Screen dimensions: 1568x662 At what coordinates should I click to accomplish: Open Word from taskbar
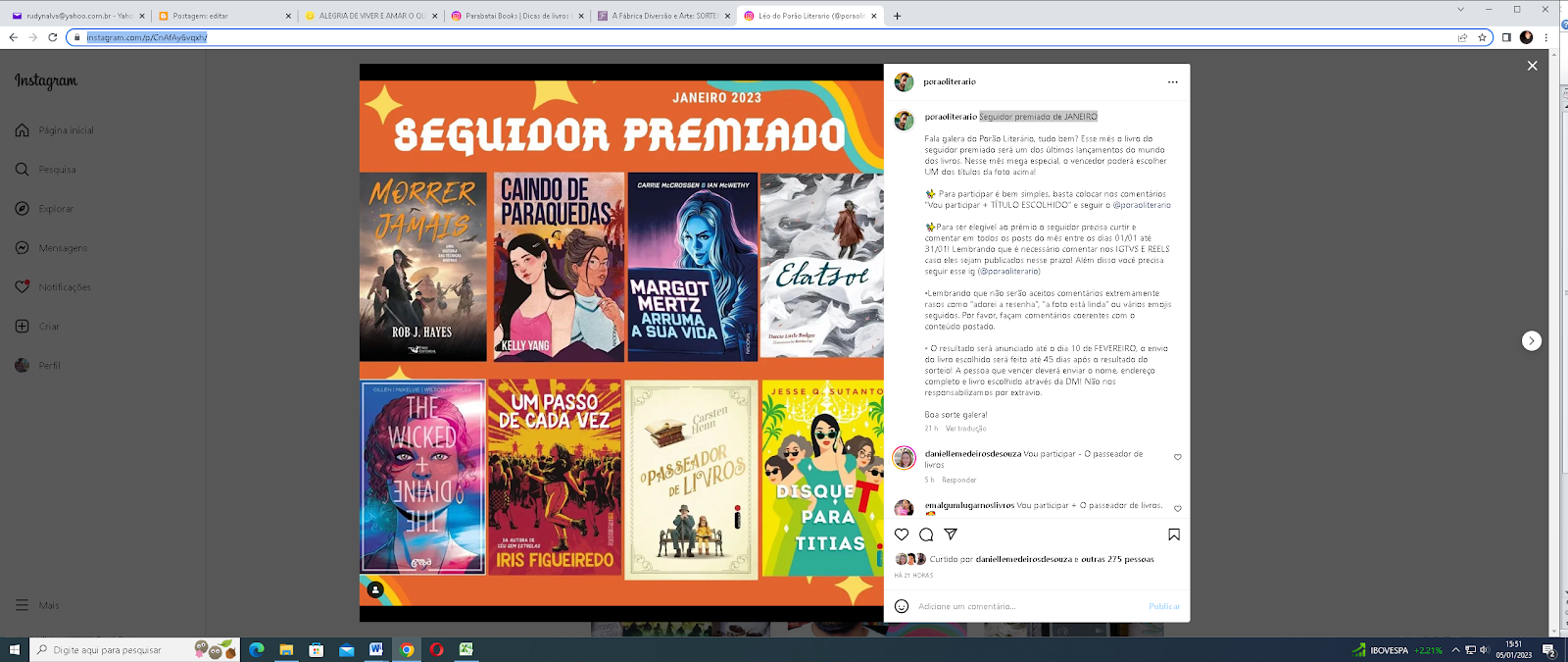click(x=376, y=649)
